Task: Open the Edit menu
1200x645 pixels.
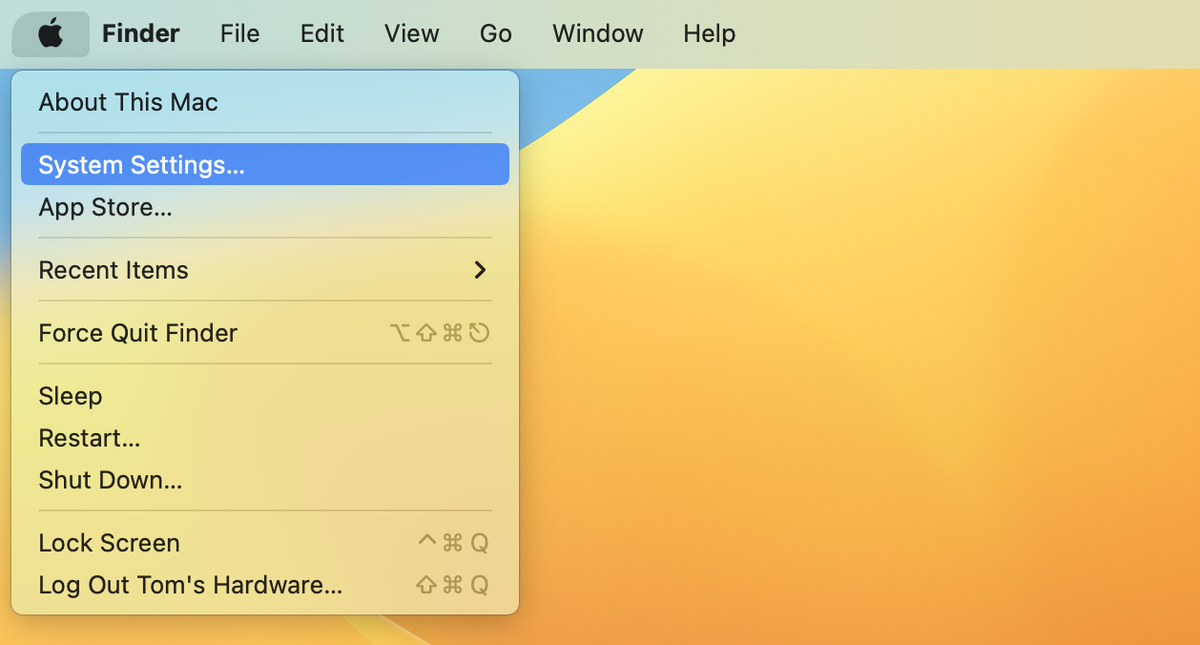Action: coord(321,33)
